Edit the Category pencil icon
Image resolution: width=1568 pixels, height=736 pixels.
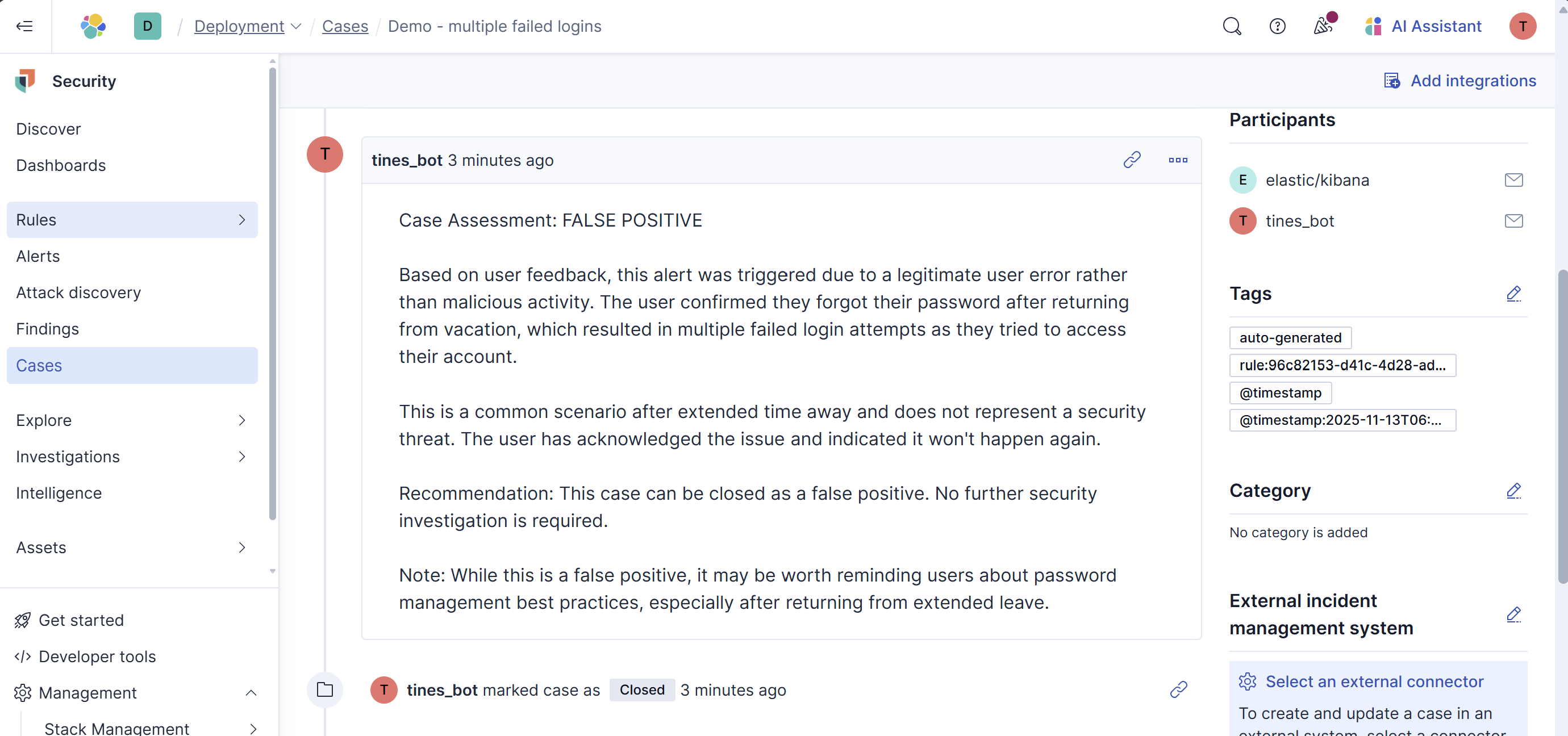click(x=1513, y=491)
